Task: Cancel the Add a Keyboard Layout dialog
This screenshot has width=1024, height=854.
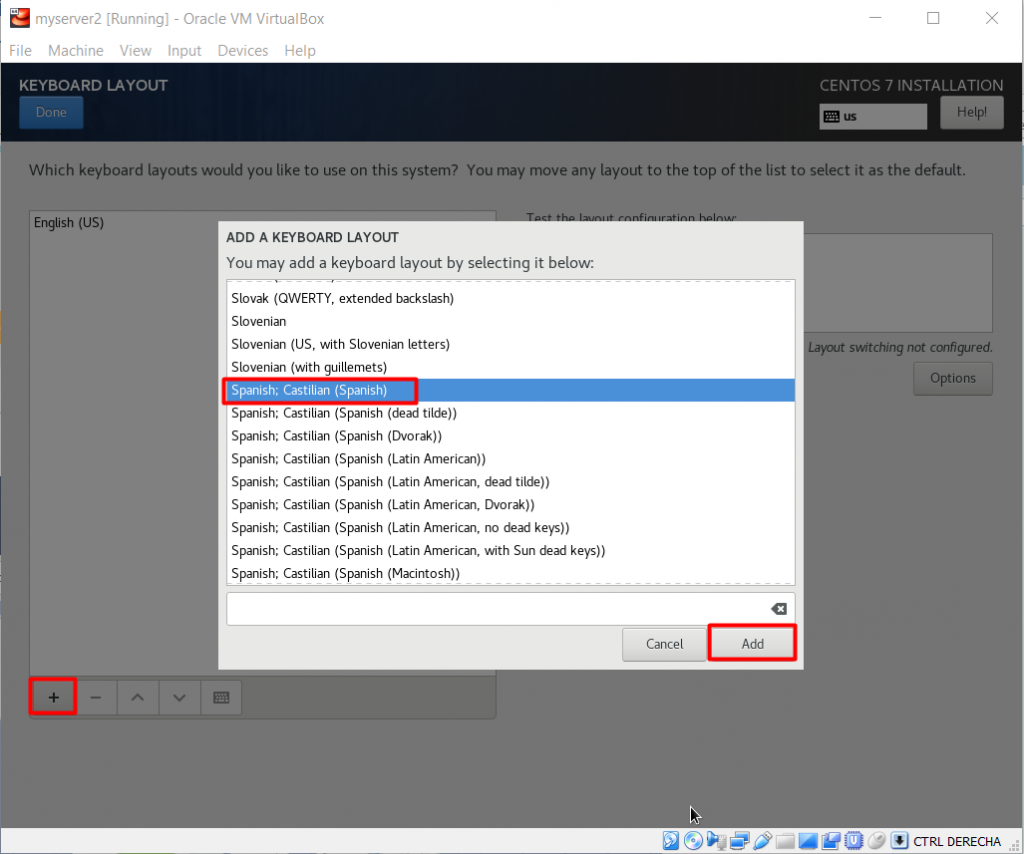Action: (x=664, y=644)
